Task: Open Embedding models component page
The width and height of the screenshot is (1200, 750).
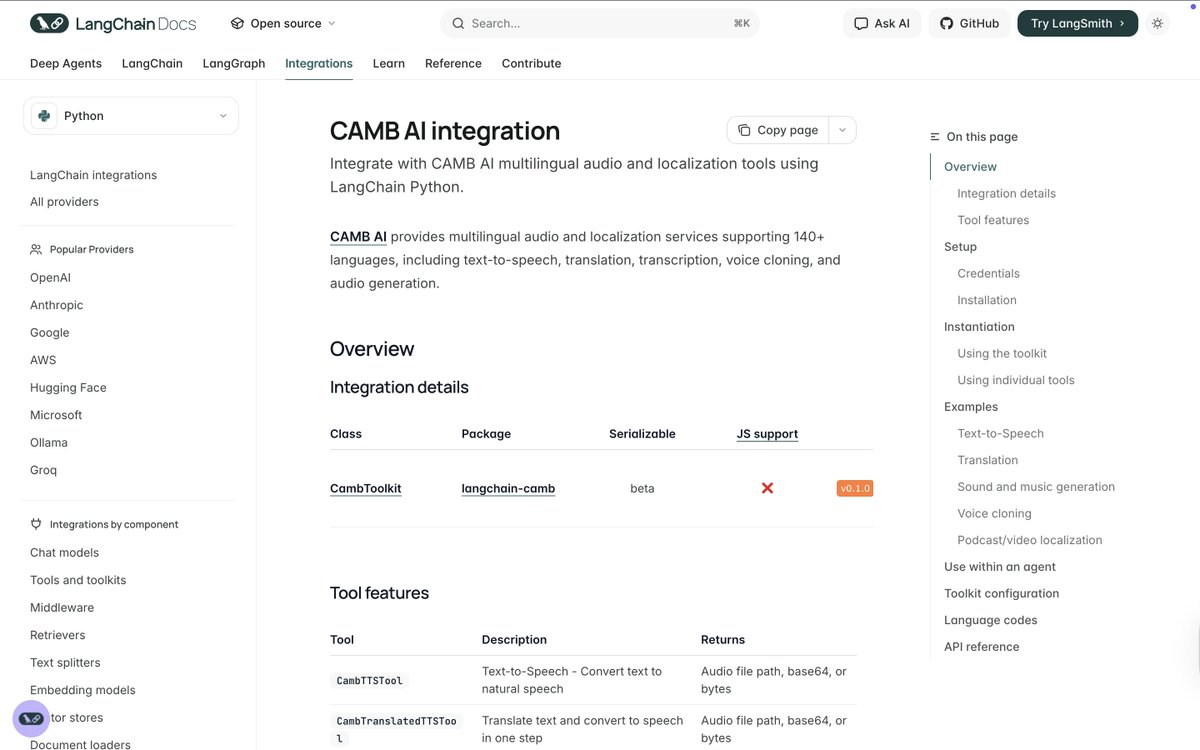Action: [x=83, y=690]
